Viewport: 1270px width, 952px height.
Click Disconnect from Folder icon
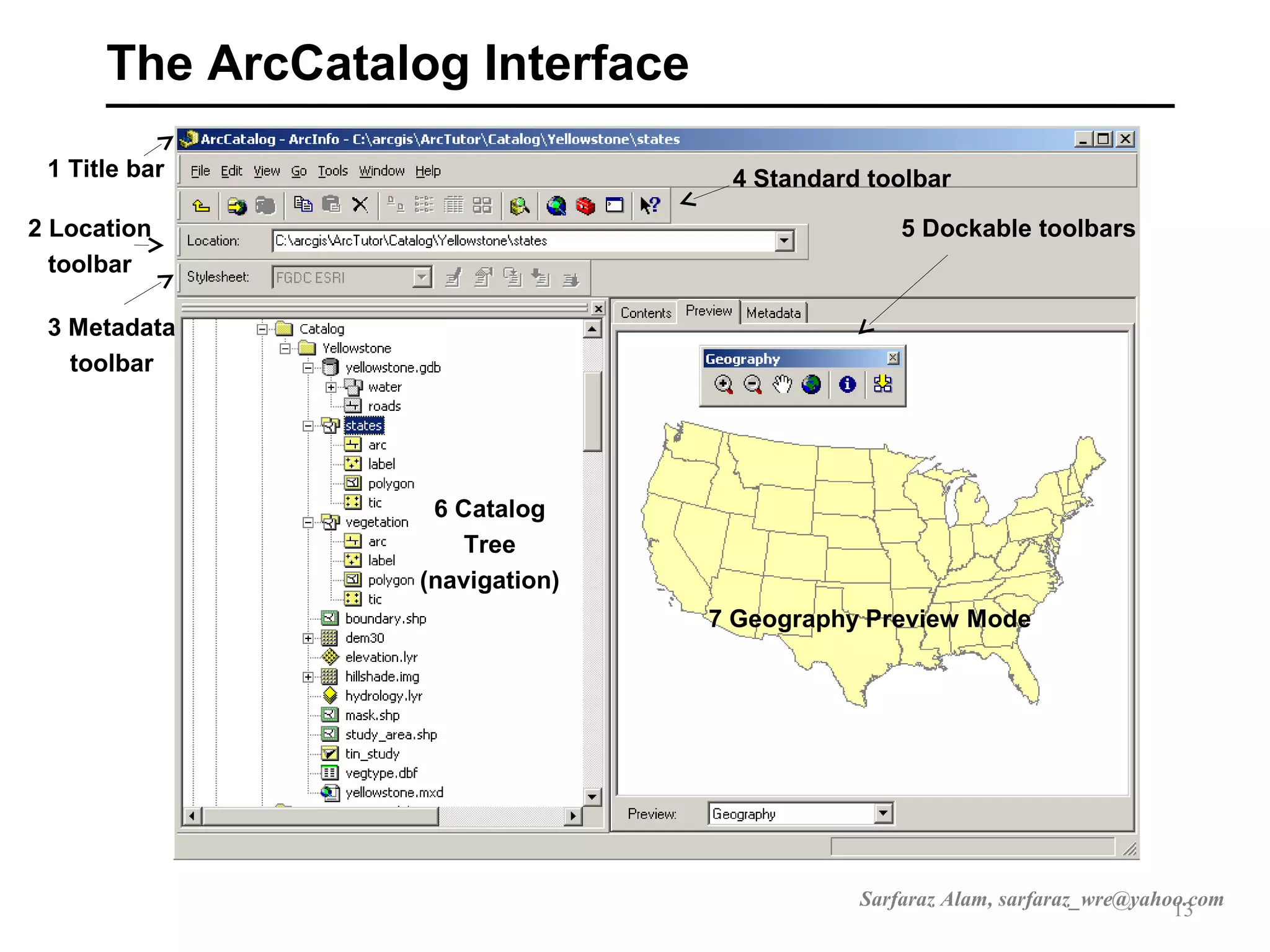[x=265, y=206]
